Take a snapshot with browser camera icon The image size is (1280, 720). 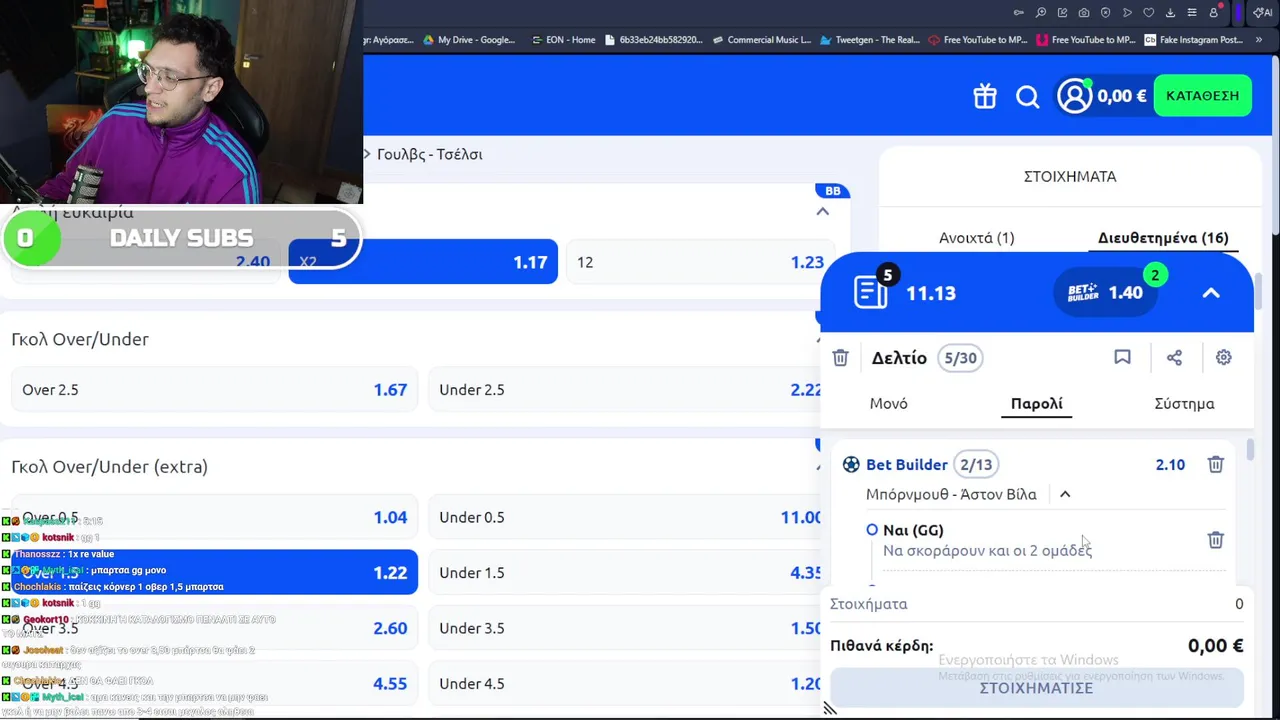(x=1084, y=13)
